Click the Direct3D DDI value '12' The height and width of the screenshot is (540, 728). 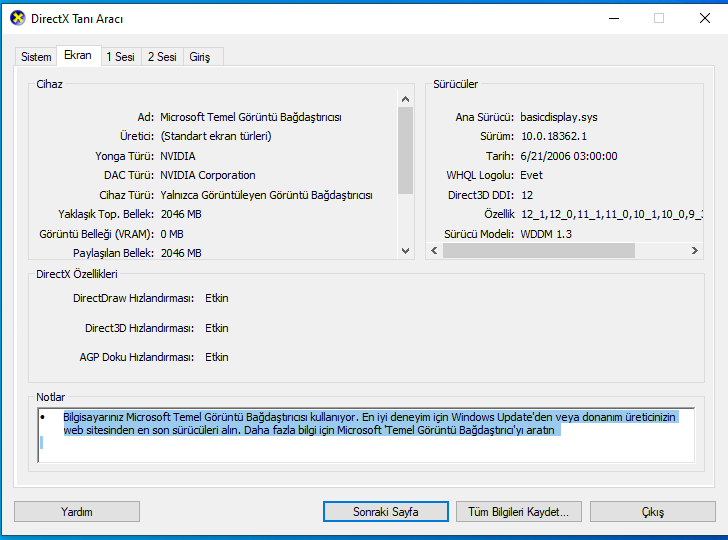click(x=527, y=195)
